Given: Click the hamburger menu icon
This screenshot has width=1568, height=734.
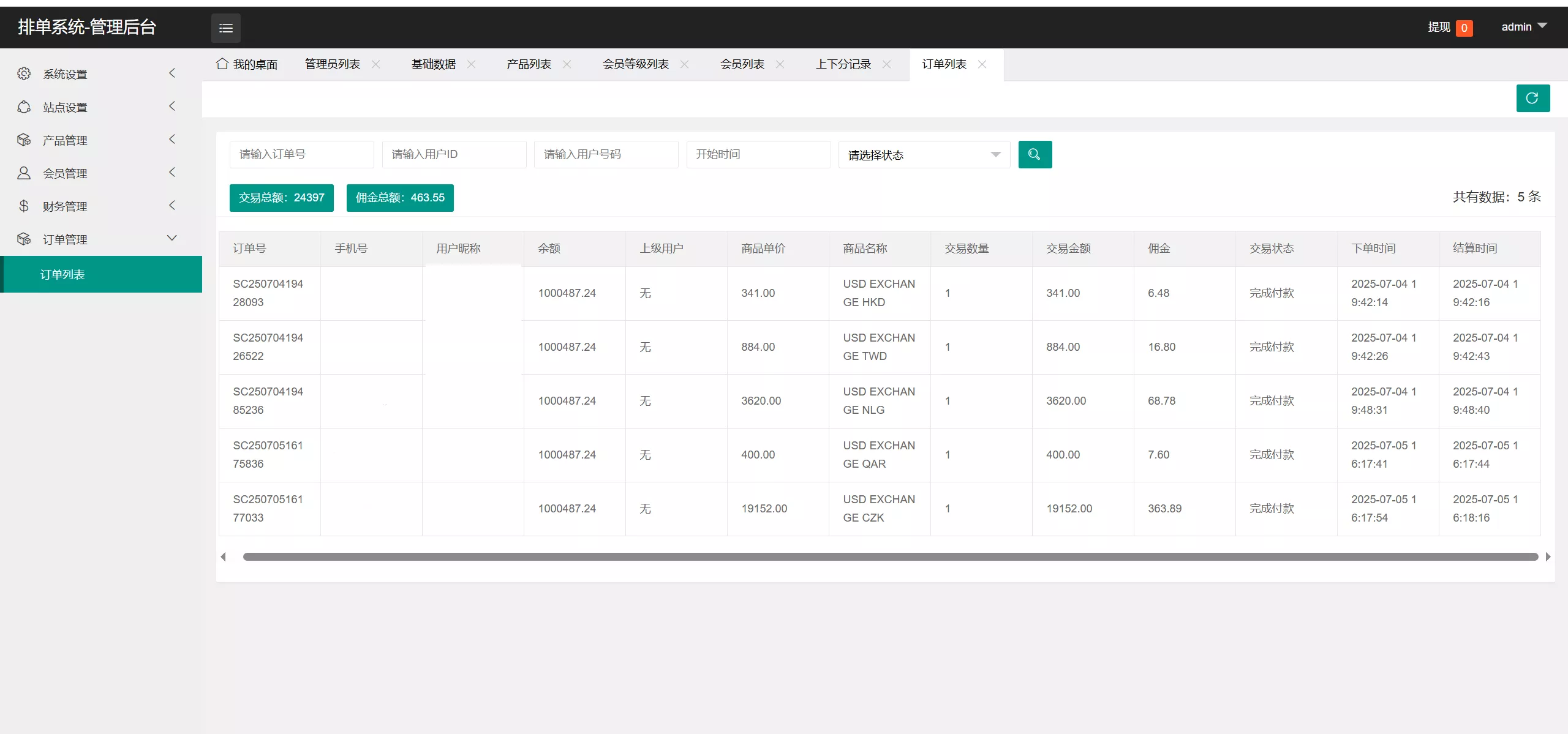Looking at the screenshot, I should pyautogui.click(x=225, y=28).
